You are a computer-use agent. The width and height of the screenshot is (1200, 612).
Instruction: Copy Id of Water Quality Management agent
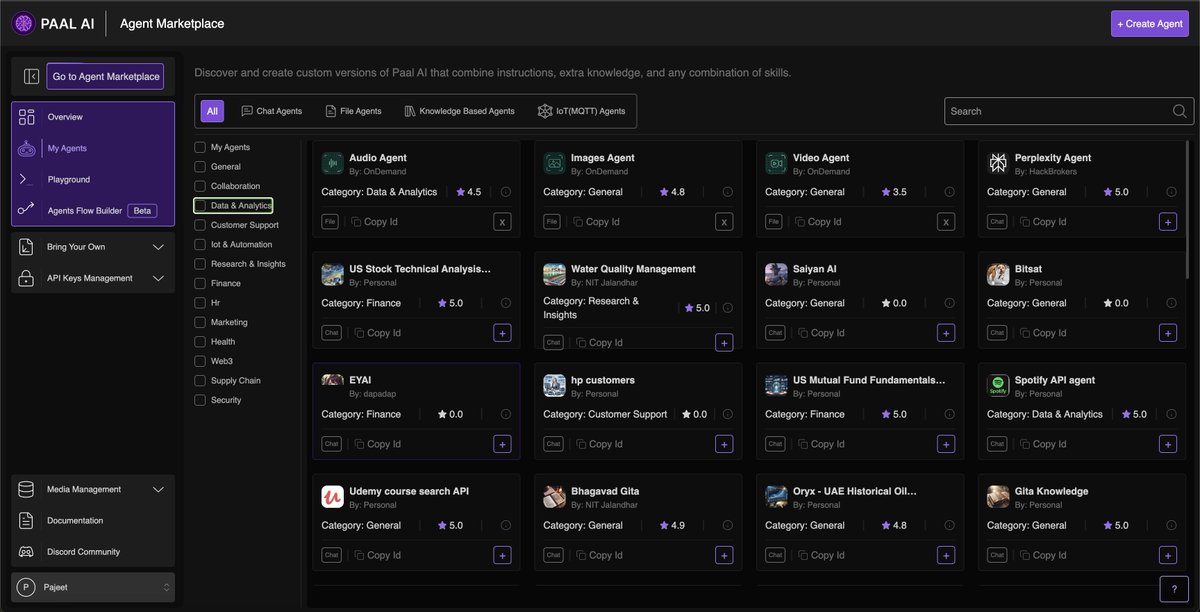click(x=600, y=343)
